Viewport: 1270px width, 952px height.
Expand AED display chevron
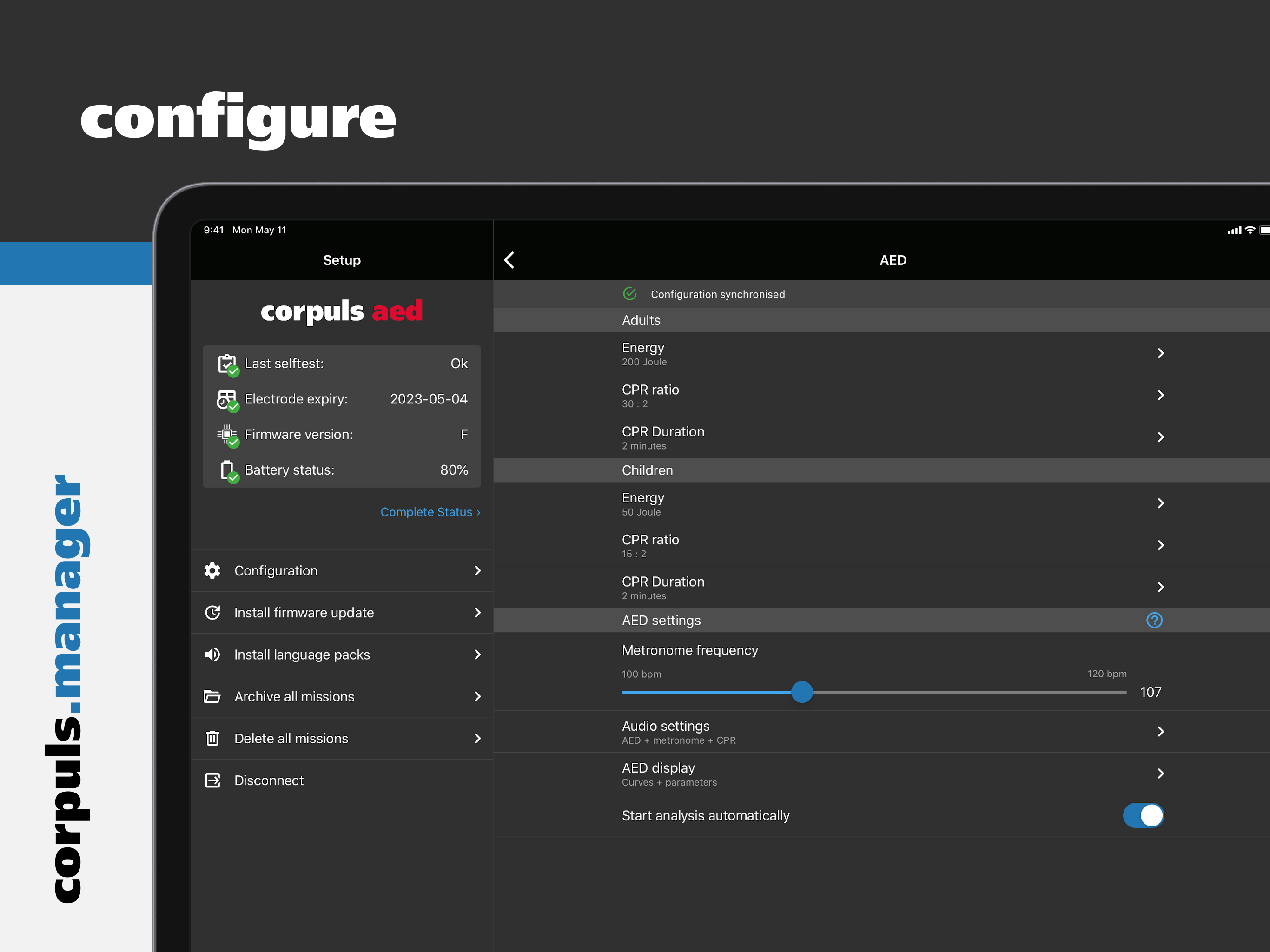(1161, 773)
